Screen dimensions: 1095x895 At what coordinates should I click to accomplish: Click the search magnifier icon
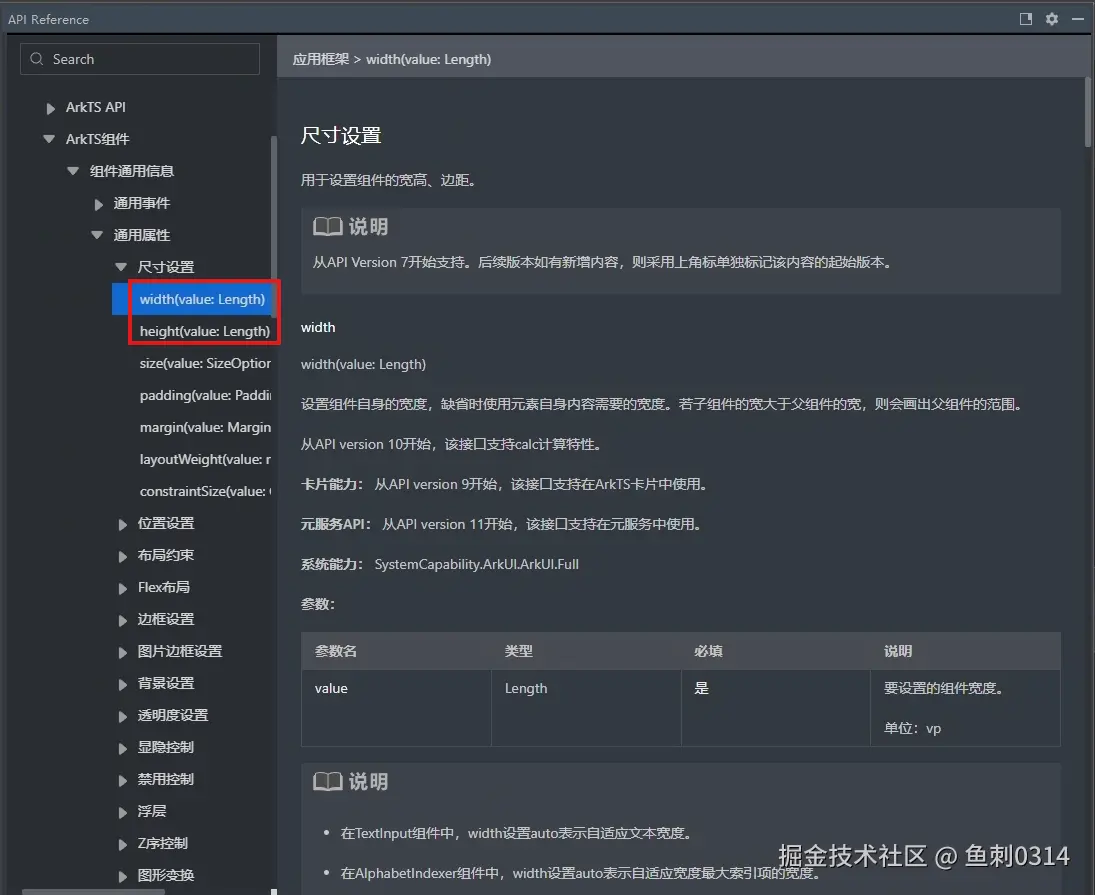tap(37, 59)
